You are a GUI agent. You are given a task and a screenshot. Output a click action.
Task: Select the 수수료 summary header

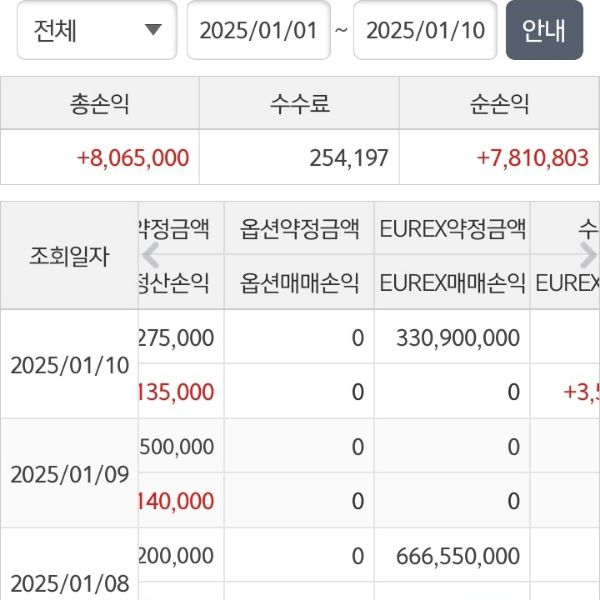tap(299, 103)
